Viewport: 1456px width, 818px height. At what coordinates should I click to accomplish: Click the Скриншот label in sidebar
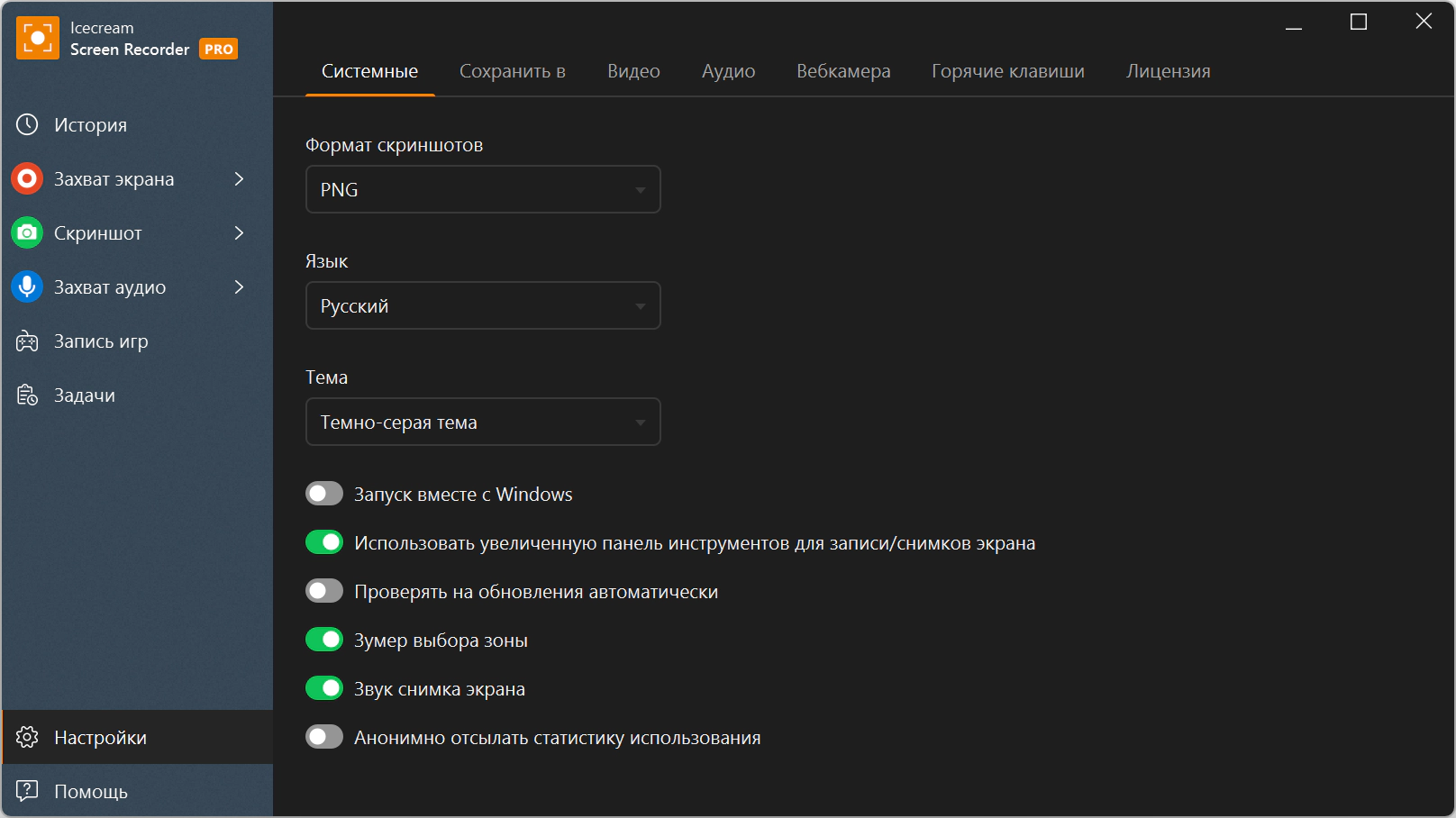98,233
